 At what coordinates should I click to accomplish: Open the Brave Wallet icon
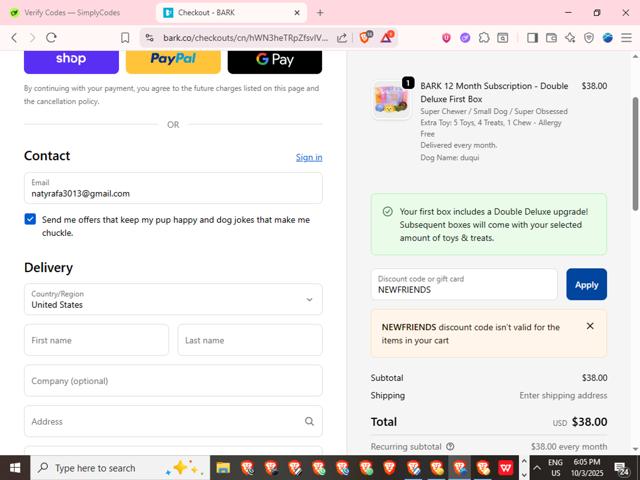pos(551,38)
